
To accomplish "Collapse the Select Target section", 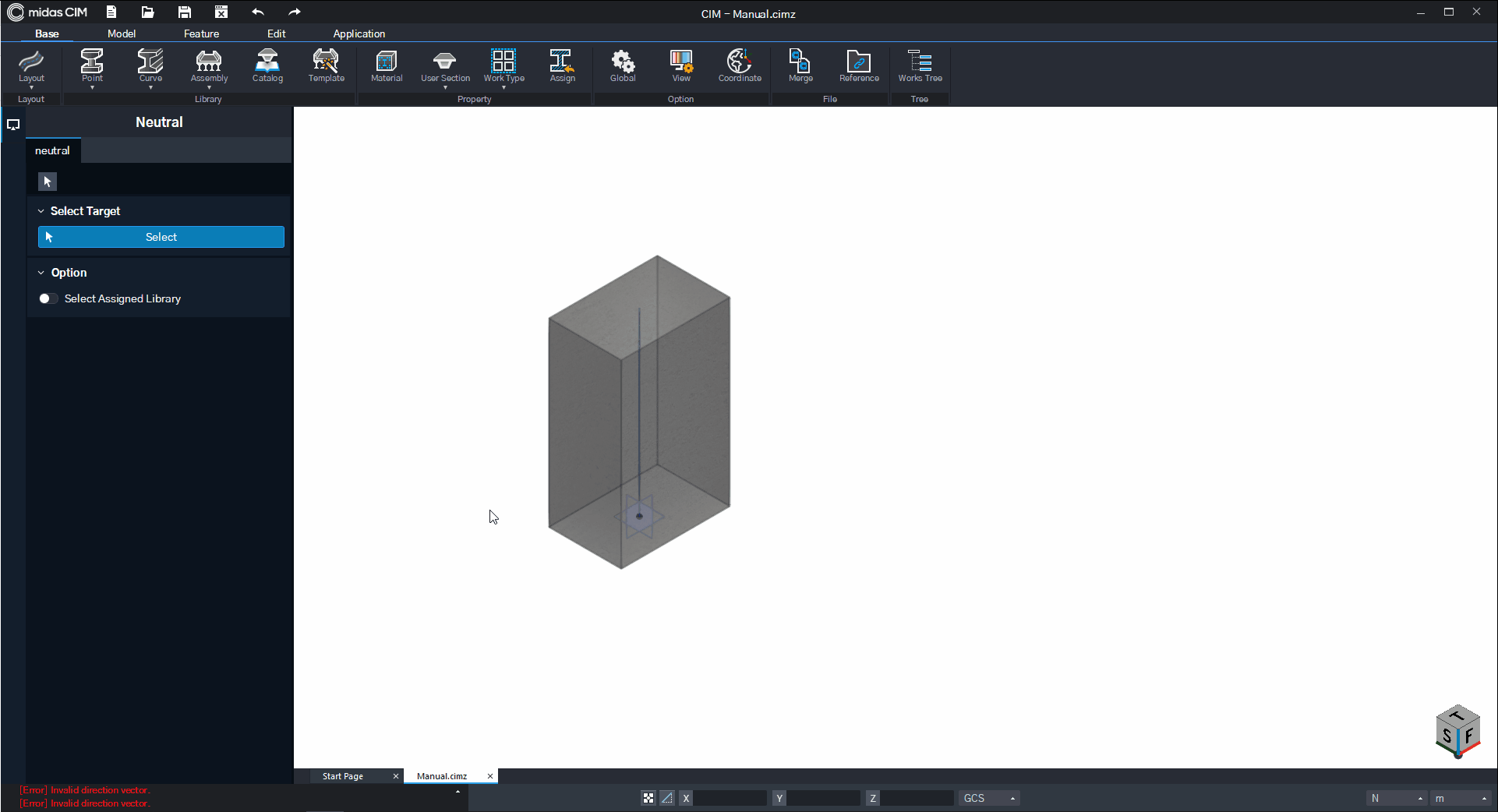I will 41,211.
